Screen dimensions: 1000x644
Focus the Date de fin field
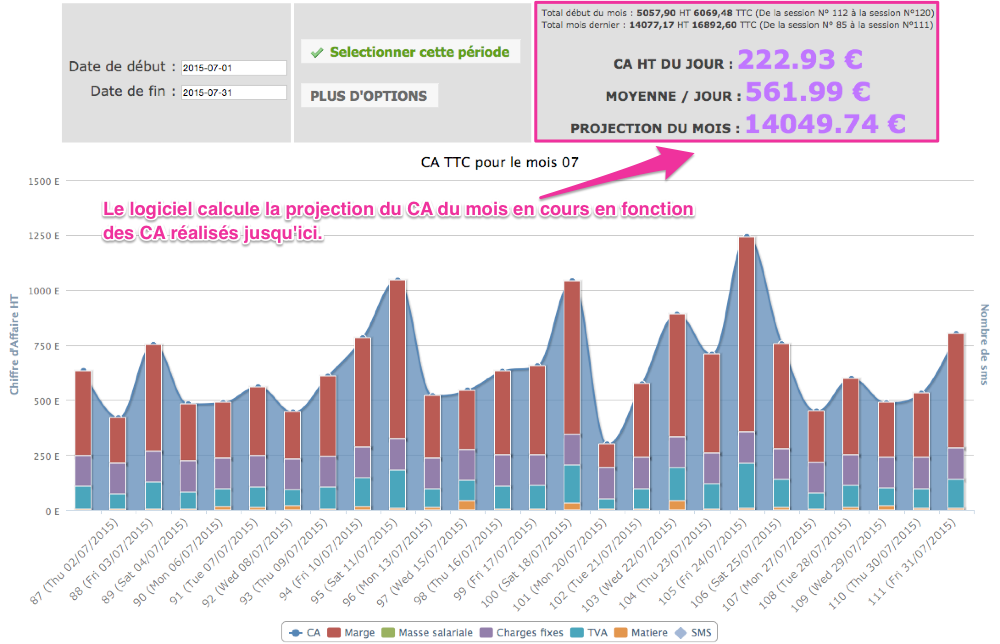click(x=233, y=92)
